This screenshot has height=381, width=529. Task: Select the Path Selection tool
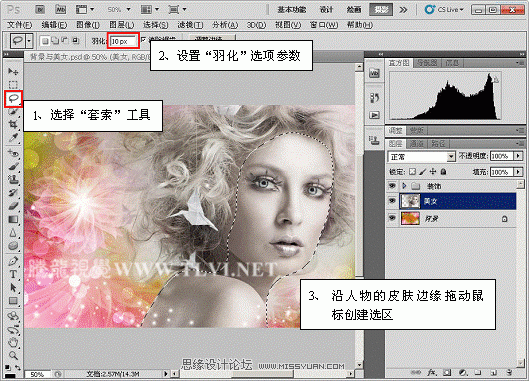pos(13,288)
